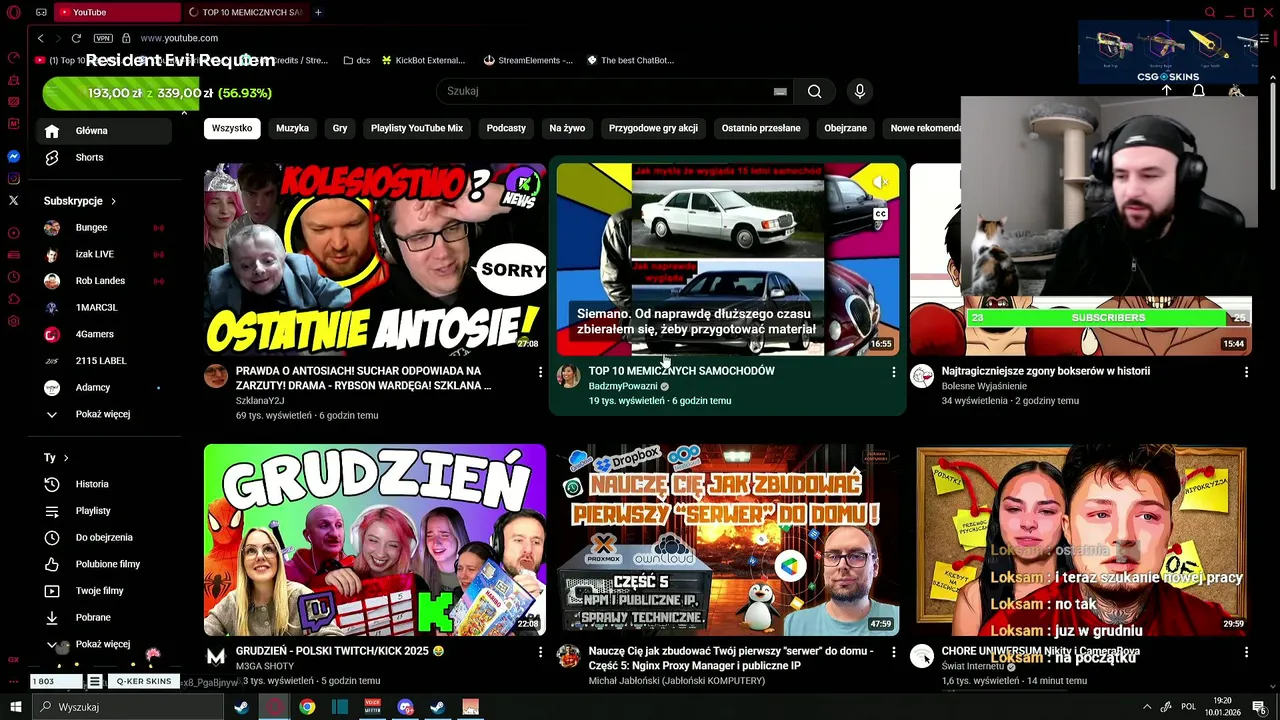Open KickBot External bookmark
Screen dimensions: 1280x720
click(423, 60)
